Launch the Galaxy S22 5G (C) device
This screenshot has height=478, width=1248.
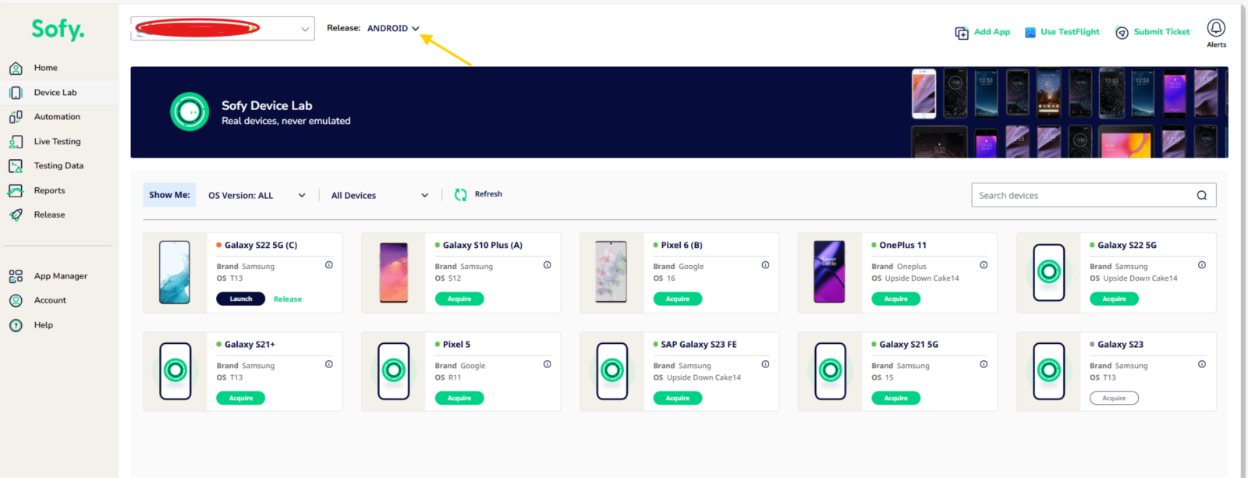240,299
